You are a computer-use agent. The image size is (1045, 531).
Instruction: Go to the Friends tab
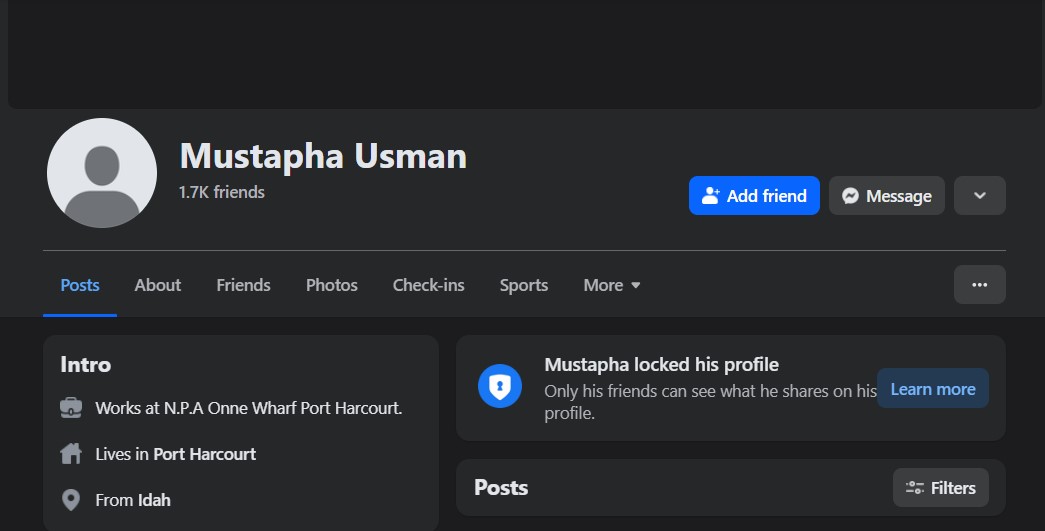point(243,285)
